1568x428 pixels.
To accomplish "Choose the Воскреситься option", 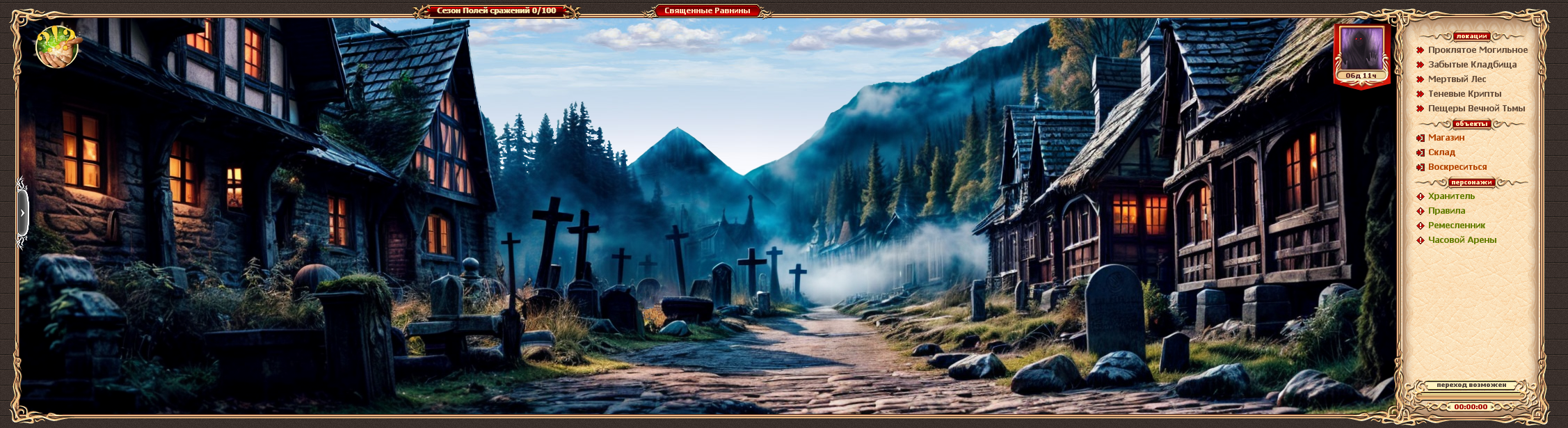I will pyautogui.click(x=1457, y=167).
